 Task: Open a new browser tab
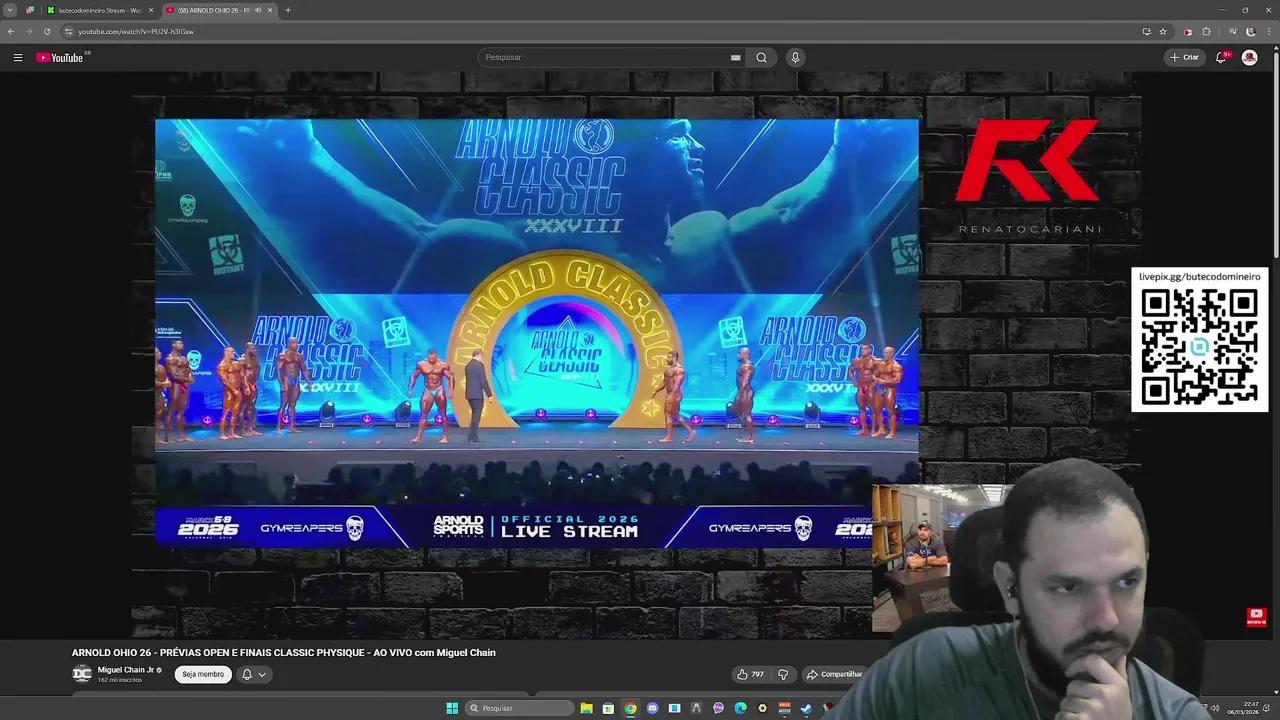coord(288,10)
